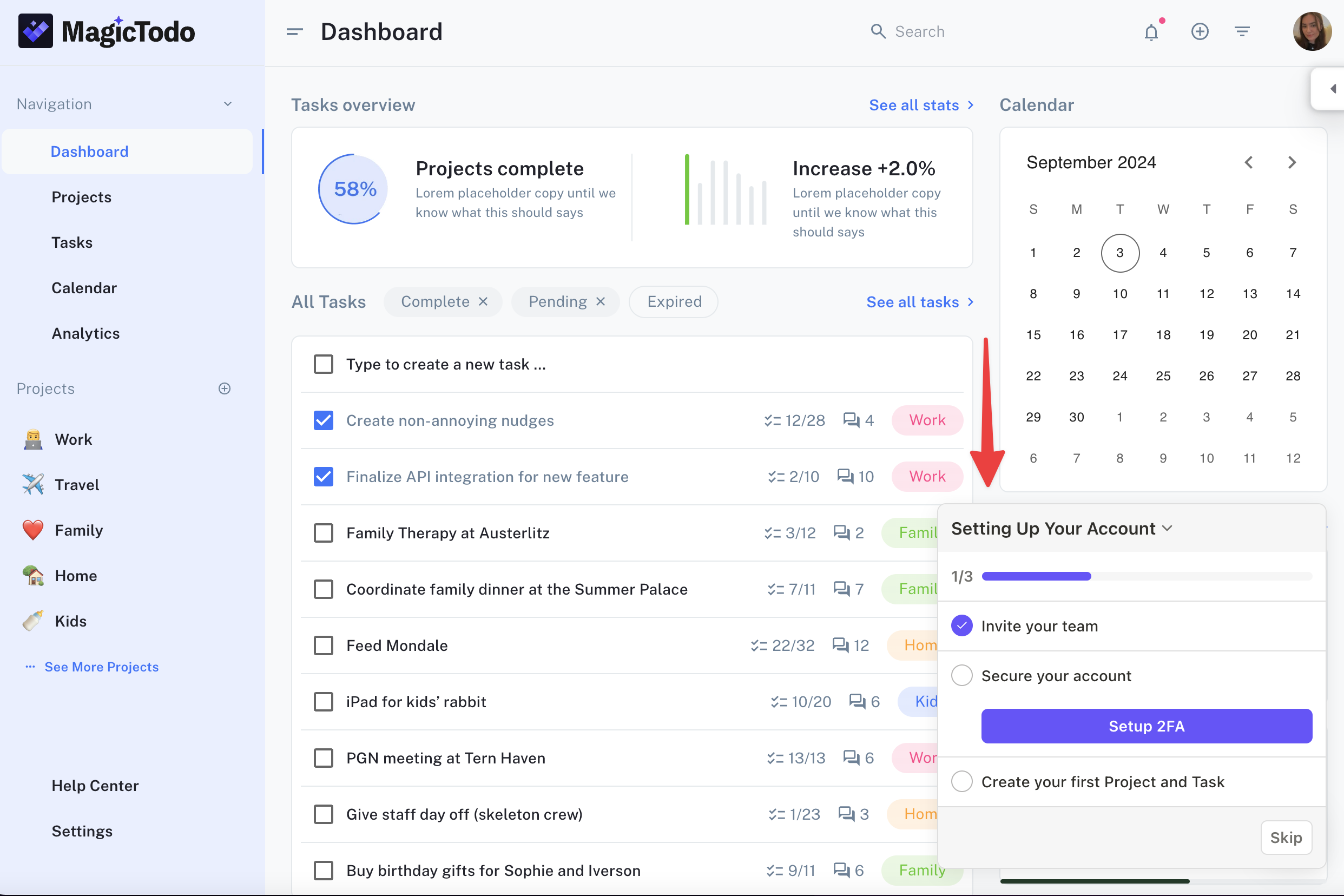Collapse the Navigation sidebar section

click(228, 104)
